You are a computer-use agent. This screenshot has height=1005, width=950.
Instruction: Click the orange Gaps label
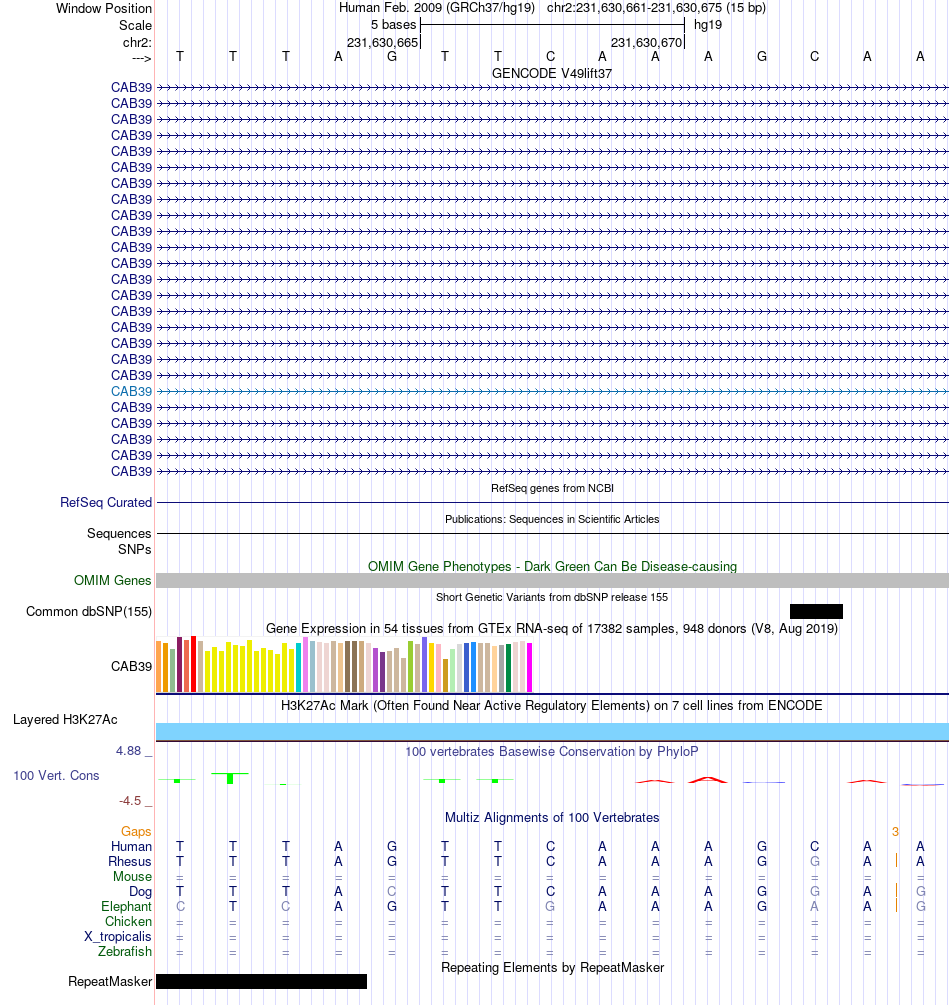pos(136,831)
